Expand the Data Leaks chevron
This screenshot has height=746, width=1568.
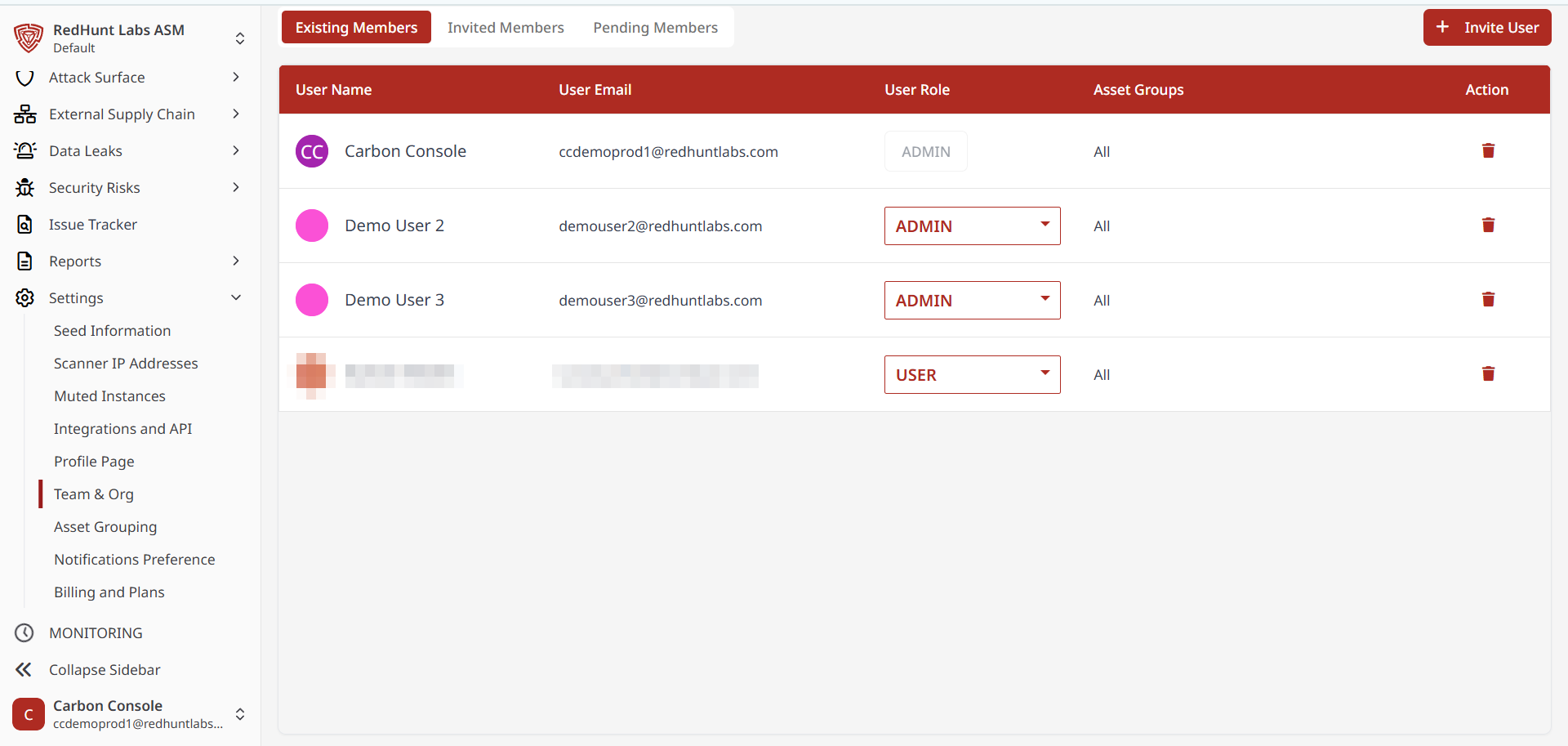[236, 150]
